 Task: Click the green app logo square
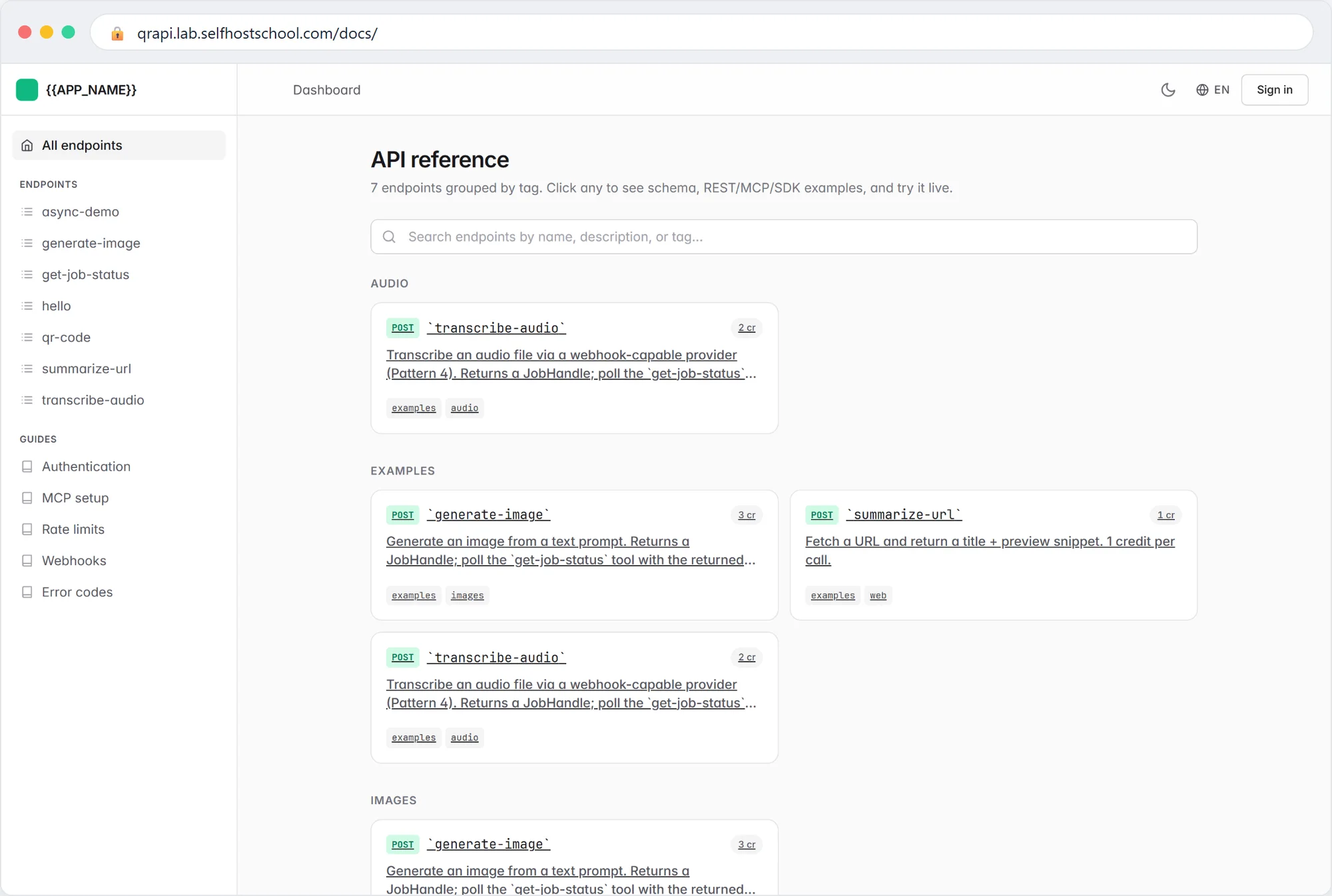pyautogui.click(x=27, y=90)
